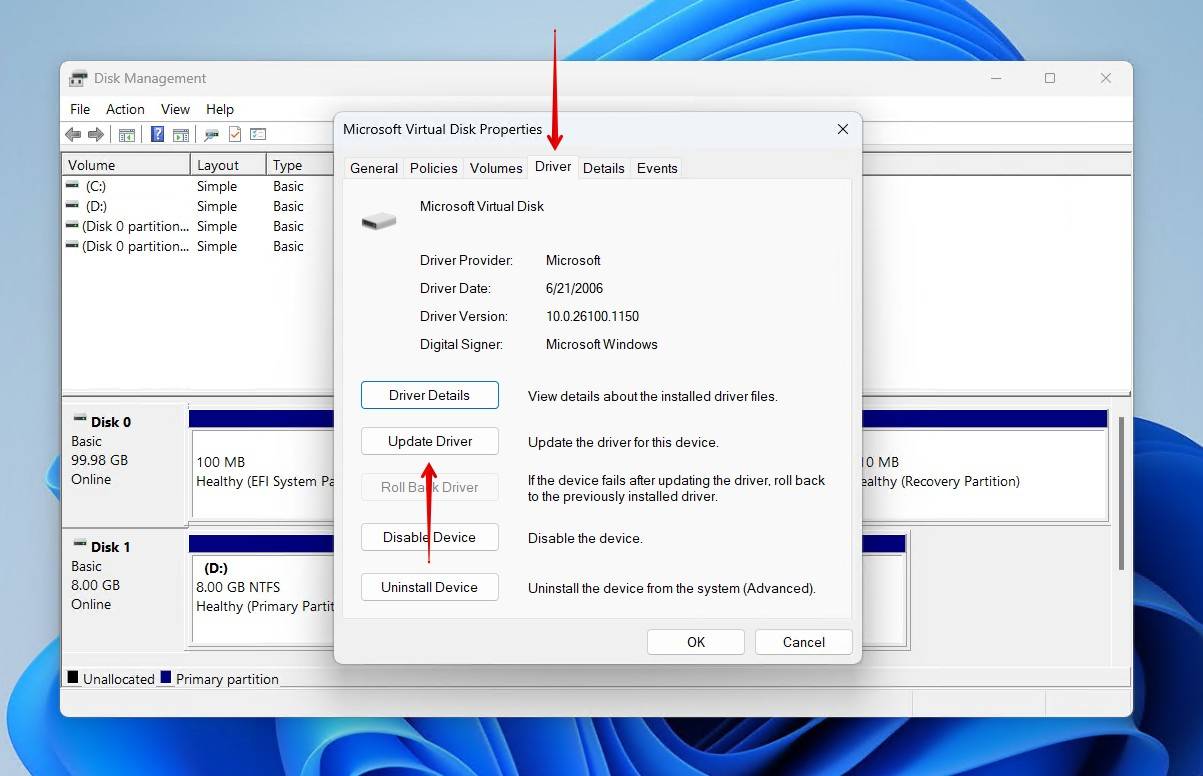Click the Show/Hide Console Tree toolbar icon

tap(127, 134)
